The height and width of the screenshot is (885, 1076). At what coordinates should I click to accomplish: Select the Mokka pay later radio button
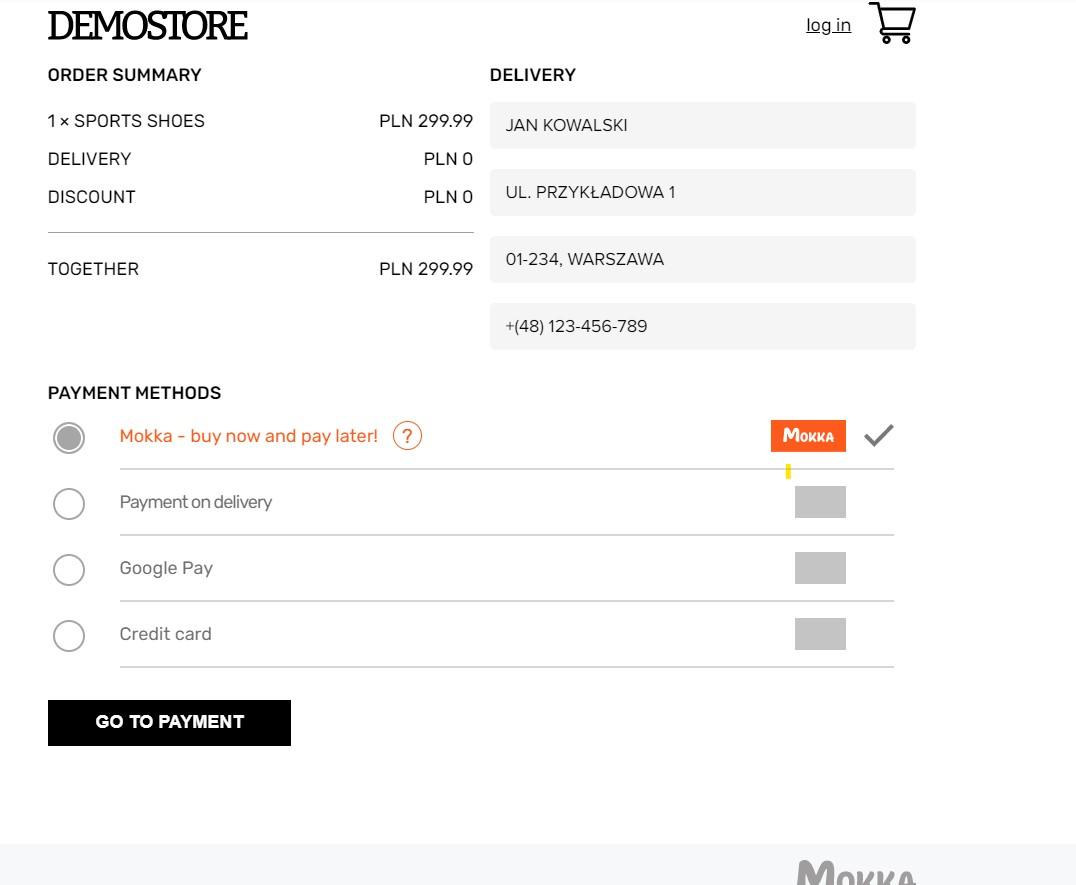[x=69, y=438]
